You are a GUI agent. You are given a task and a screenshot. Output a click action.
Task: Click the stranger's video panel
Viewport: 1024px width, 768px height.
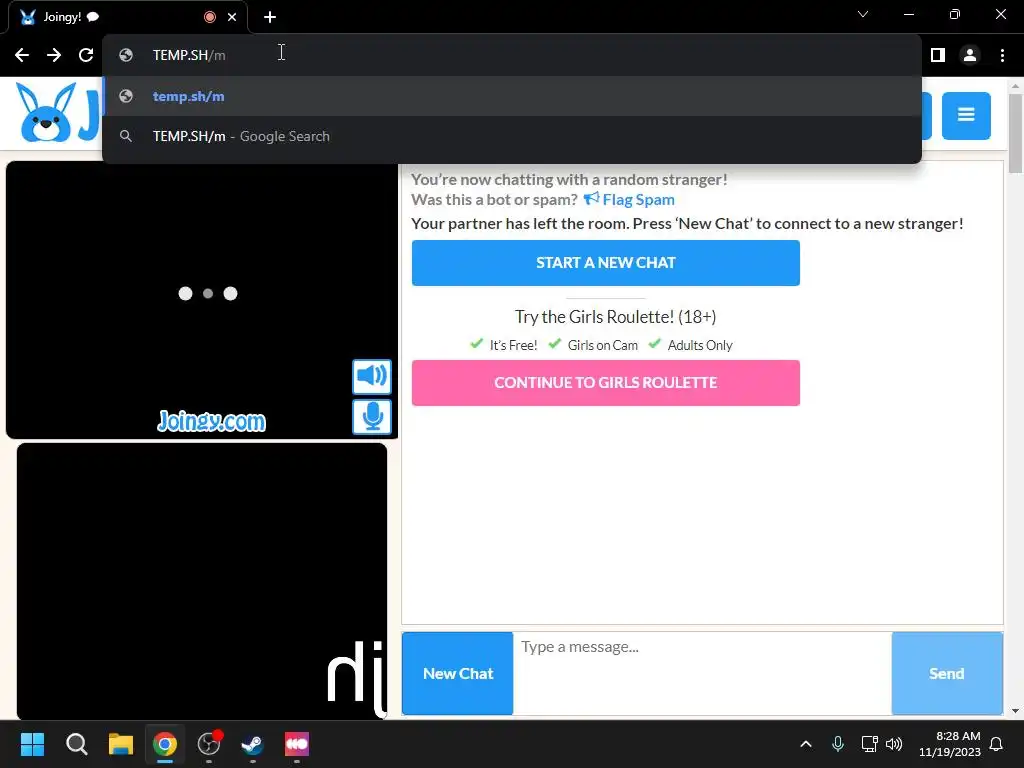point(202,300)
